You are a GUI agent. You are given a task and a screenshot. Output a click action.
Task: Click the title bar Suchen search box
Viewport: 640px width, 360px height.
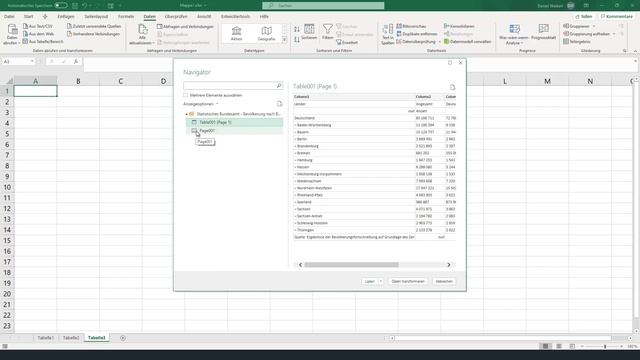323,6
